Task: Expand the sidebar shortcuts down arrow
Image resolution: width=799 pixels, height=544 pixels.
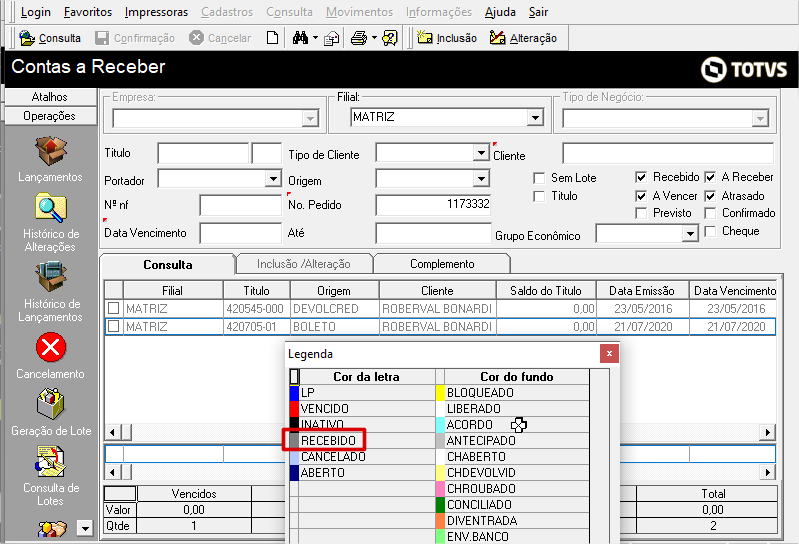Action: [85, 528]
